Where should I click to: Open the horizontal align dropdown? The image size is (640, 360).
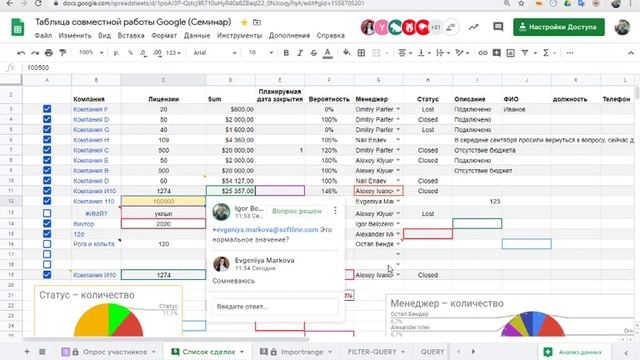(x=404, y=53)
